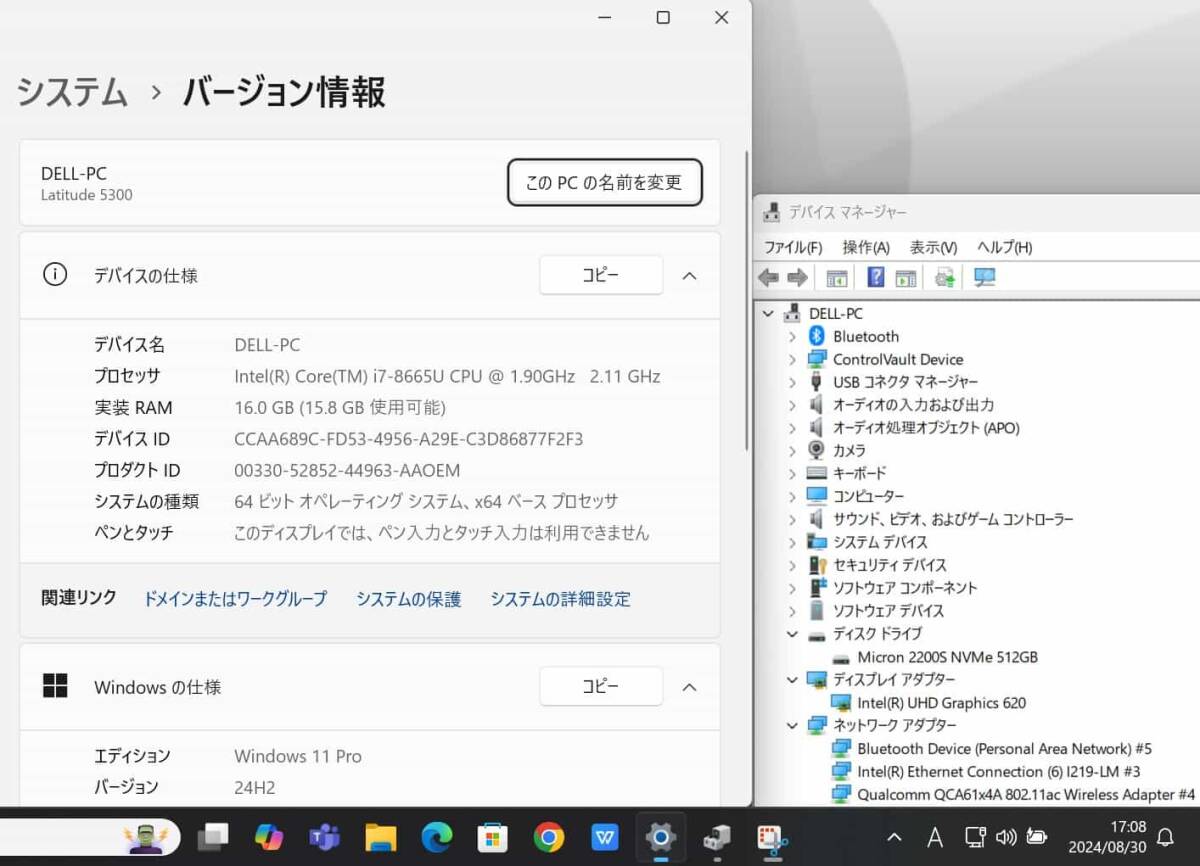Open the システムの詳細設定 link
The width and height of the screenshot is (1200, 866).
click(x=560, y=599)
